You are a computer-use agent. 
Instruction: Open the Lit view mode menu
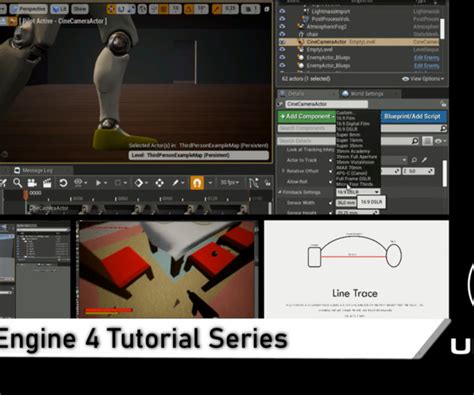point(59,9)
